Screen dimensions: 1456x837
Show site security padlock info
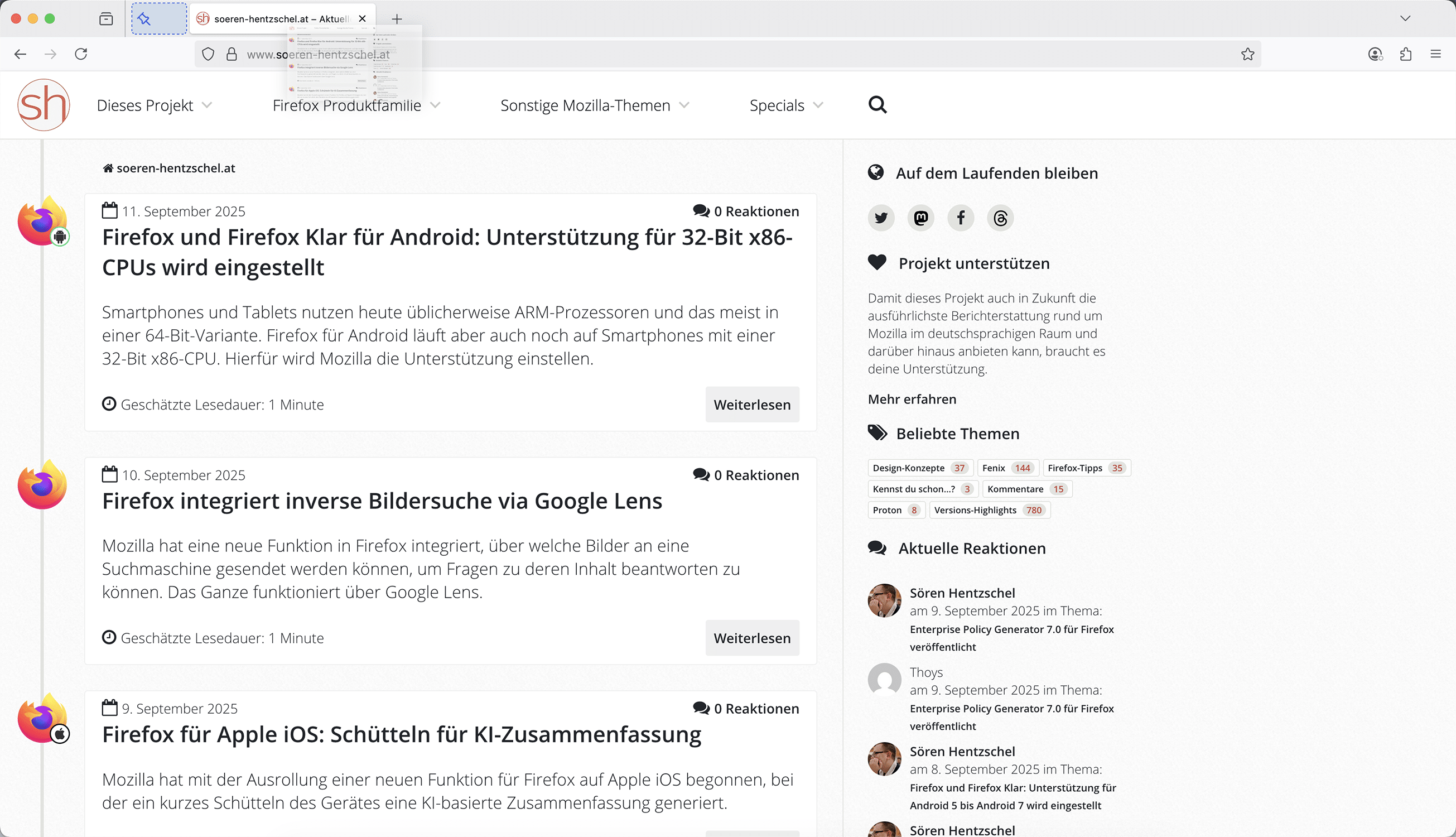[232, 54]
